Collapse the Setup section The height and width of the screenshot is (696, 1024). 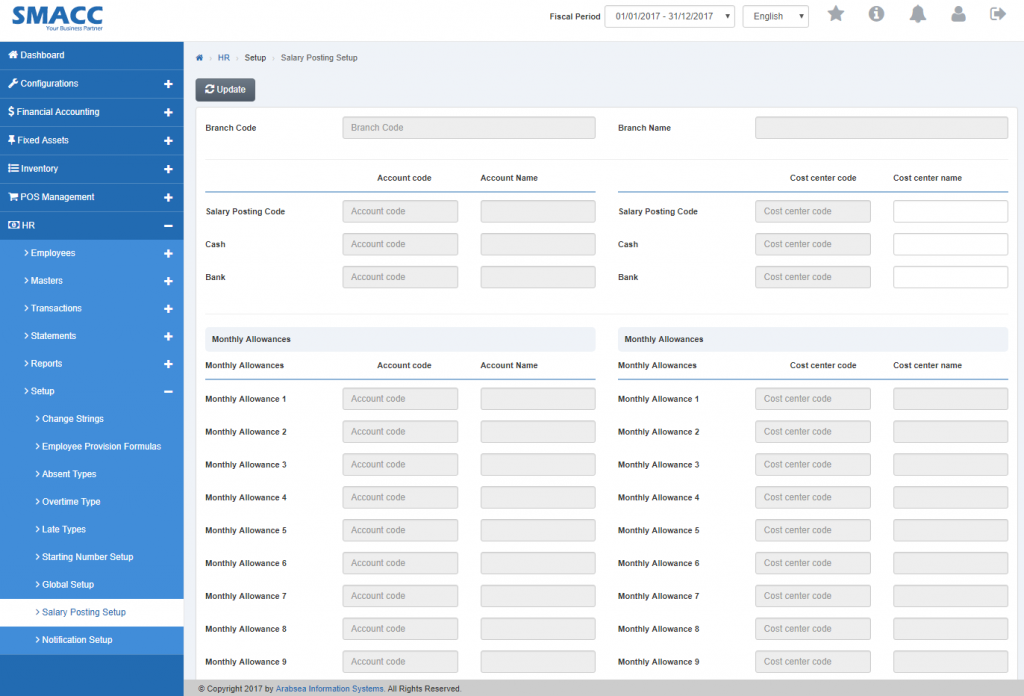coord(42,391)
